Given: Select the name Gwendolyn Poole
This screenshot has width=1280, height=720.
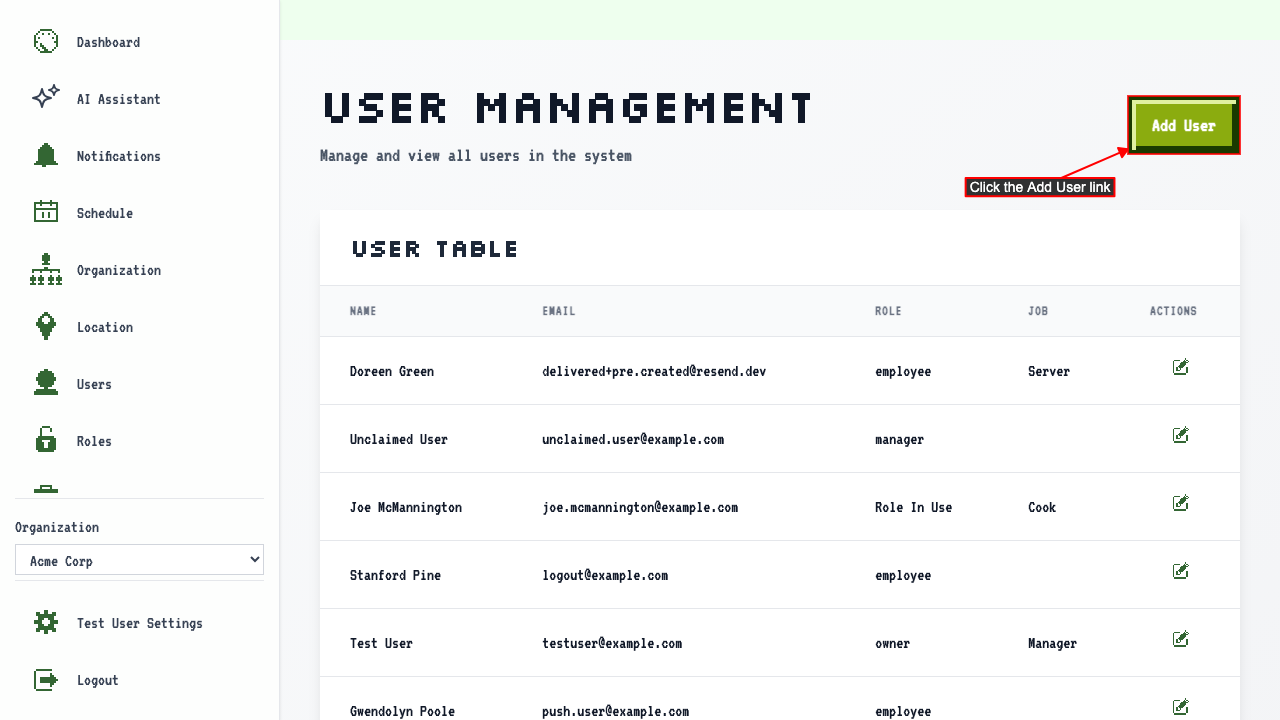Looking at the screenshot, I should click(x=402, y=711).
